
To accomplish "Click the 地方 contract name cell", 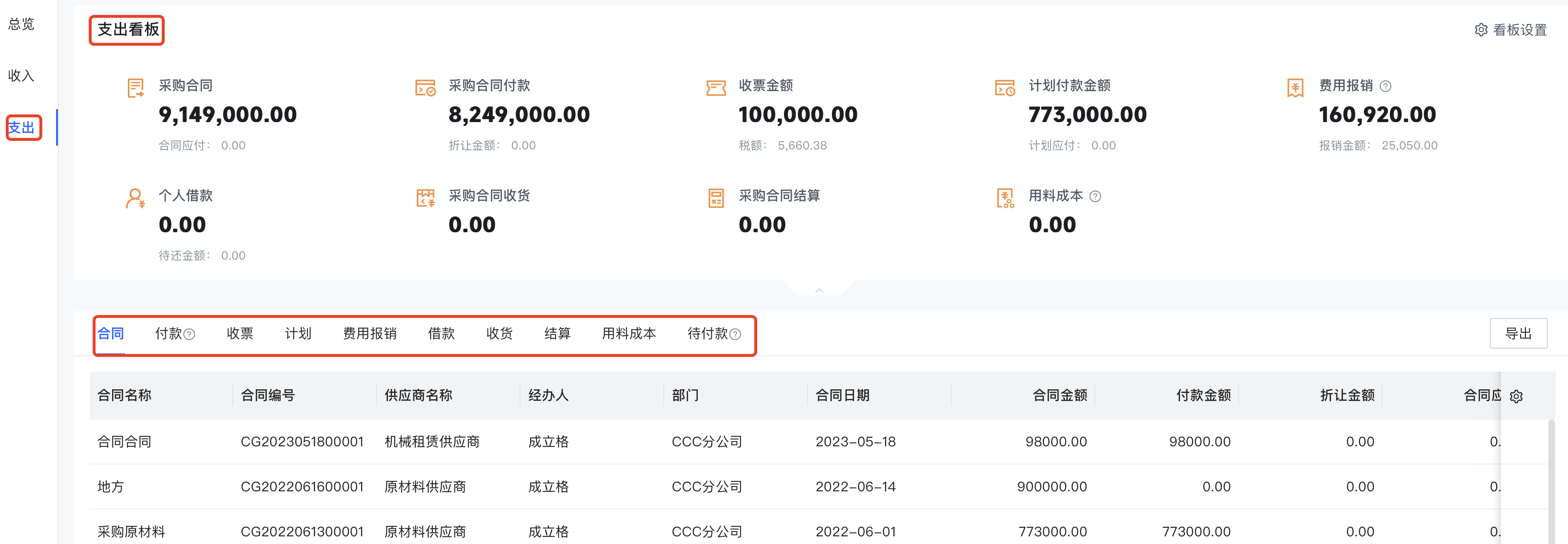I will click(x=111, y=487).
